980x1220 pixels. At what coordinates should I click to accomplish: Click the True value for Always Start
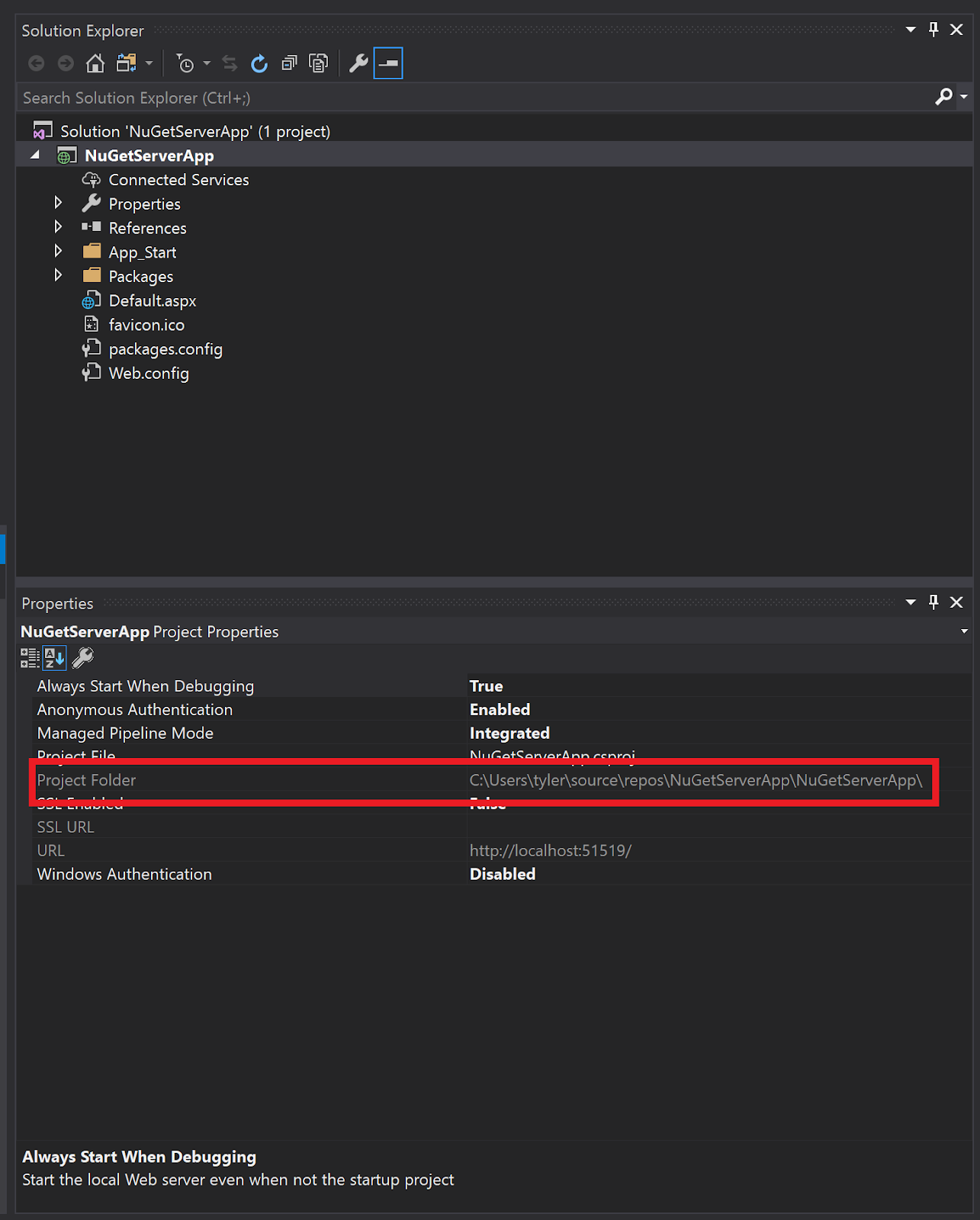pos(487,686)
